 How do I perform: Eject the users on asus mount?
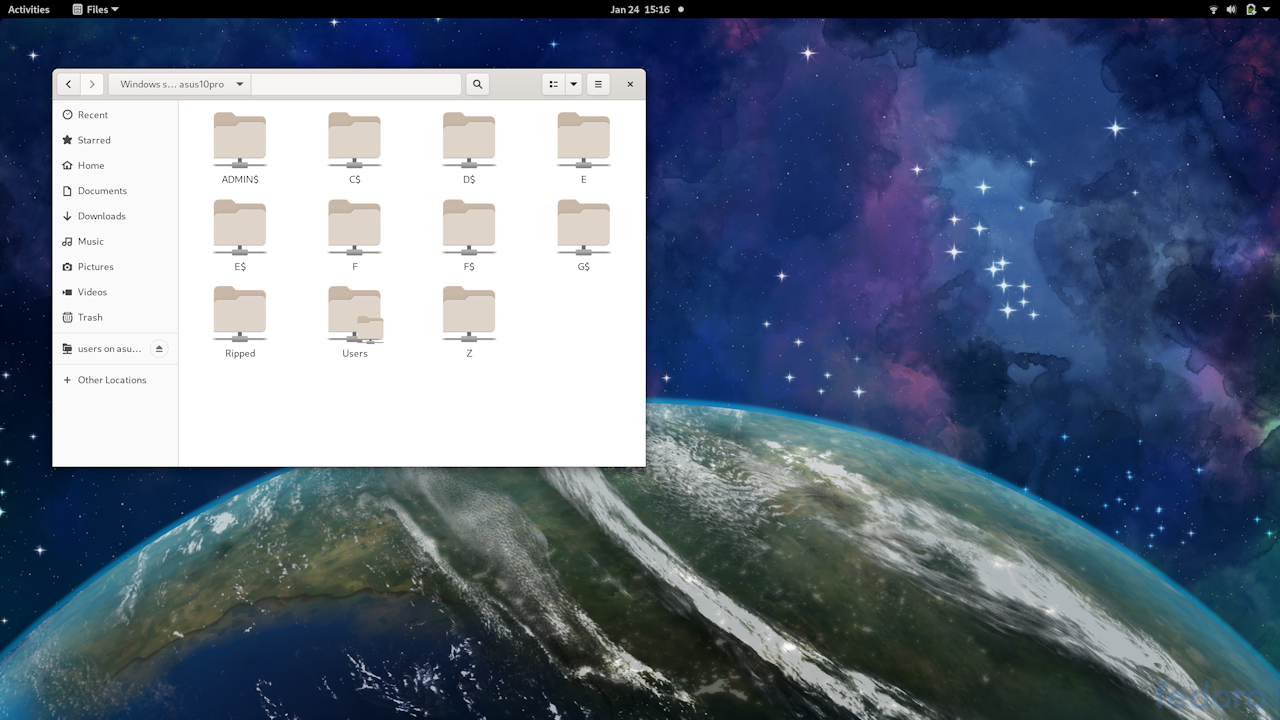pos(159,349)
